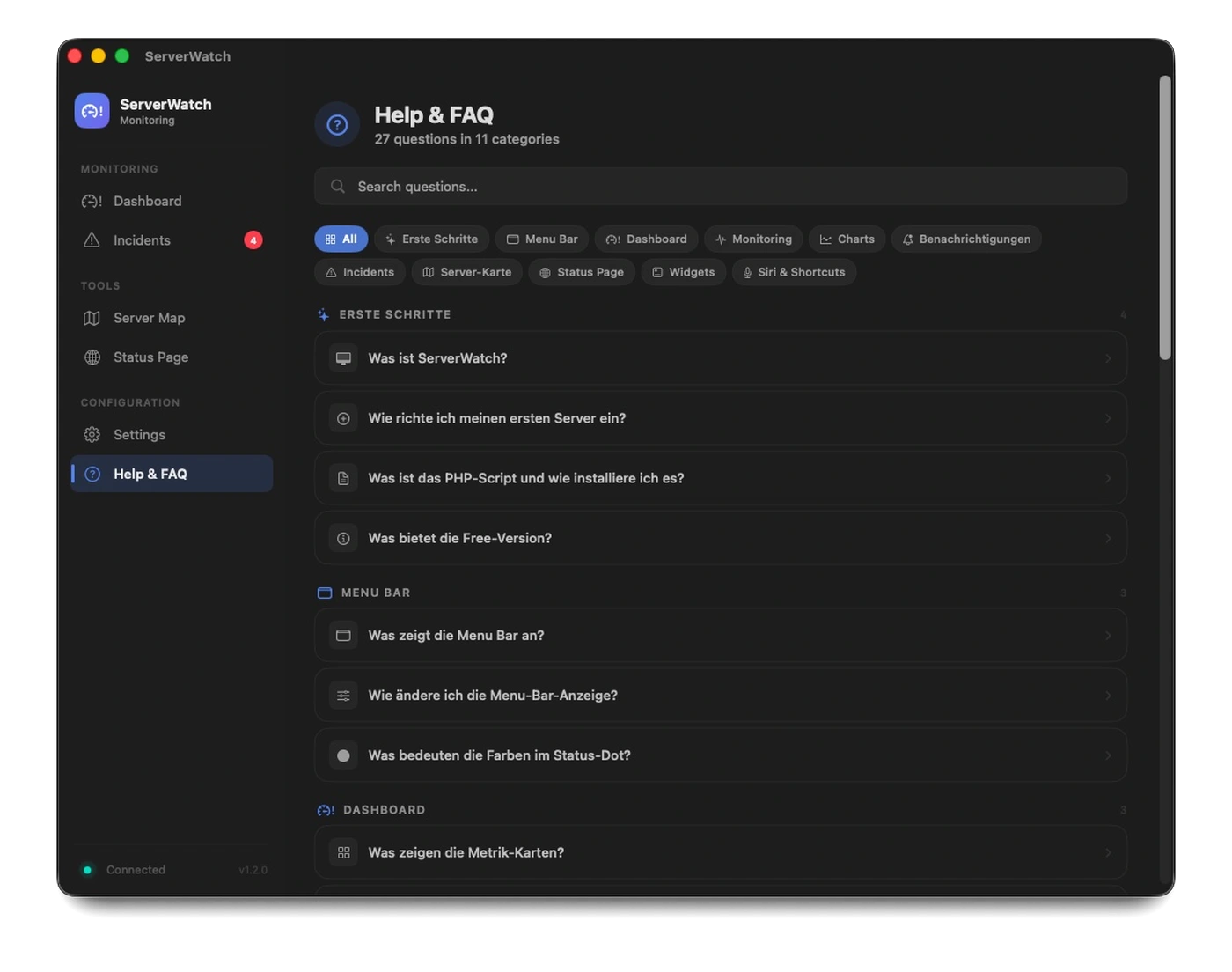Viewport: 1232px width, 972px height.
Task: Click the ServerWatch app logo in the sidebar
Action: tap(92, 111)
